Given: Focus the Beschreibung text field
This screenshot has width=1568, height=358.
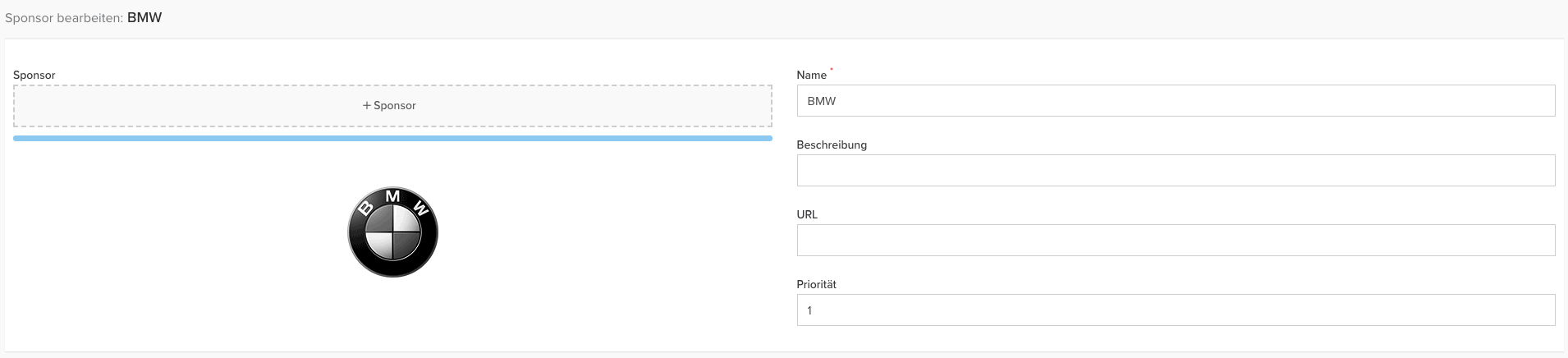Looking at the screenshot, I should [1176, 171].
